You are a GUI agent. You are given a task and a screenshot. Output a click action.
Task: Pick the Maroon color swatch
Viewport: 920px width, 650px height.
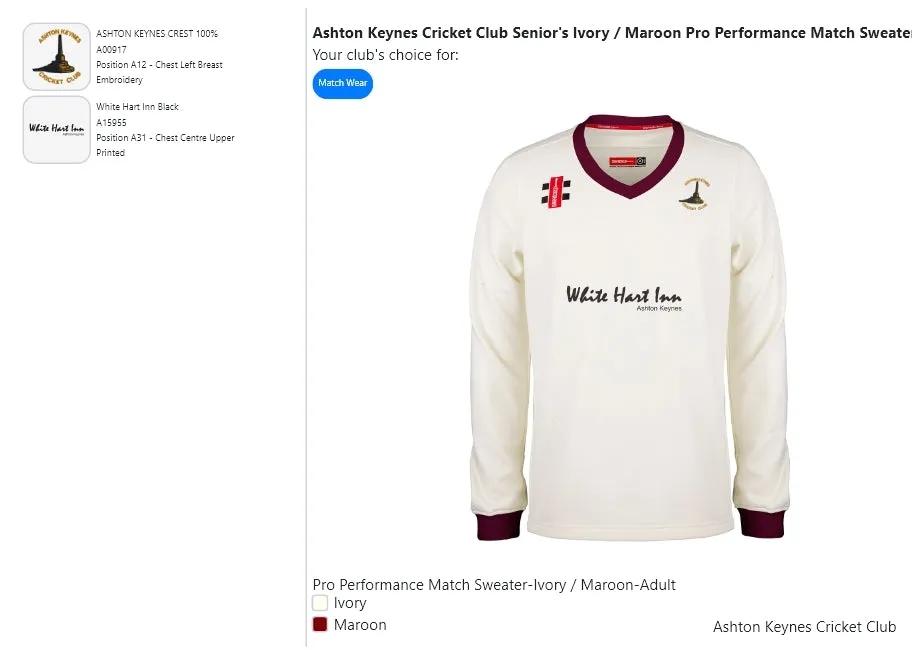[320, 624]
